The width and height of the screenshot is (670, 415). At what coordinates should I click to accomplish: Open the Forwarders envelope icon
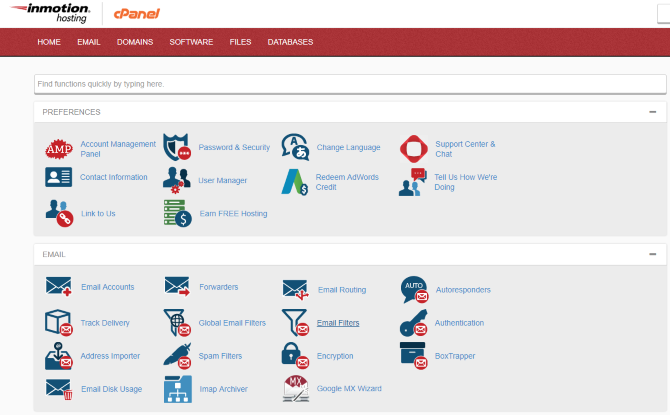tap(177, 287)
